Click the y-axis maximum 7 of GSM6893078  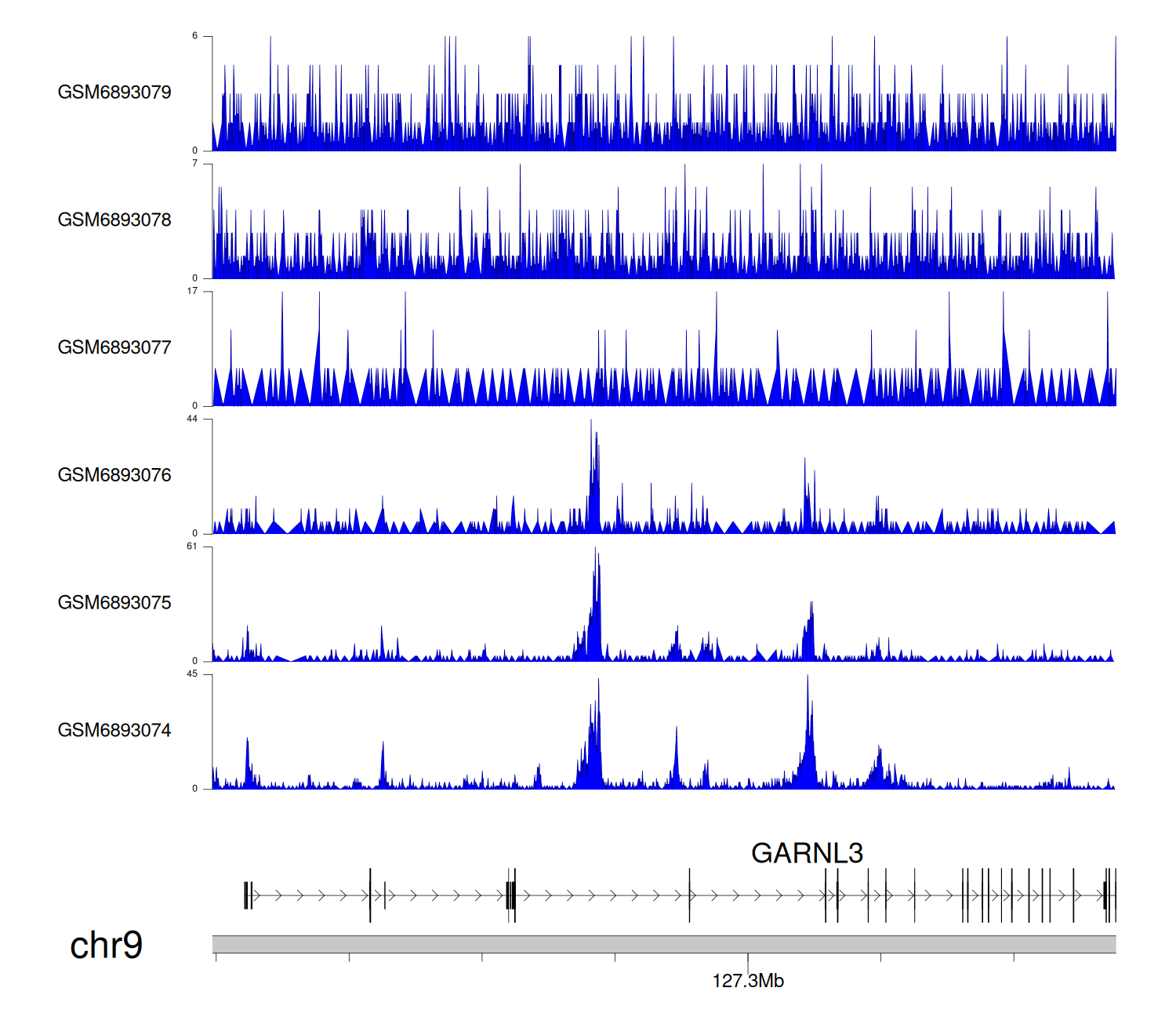point(194,164)
